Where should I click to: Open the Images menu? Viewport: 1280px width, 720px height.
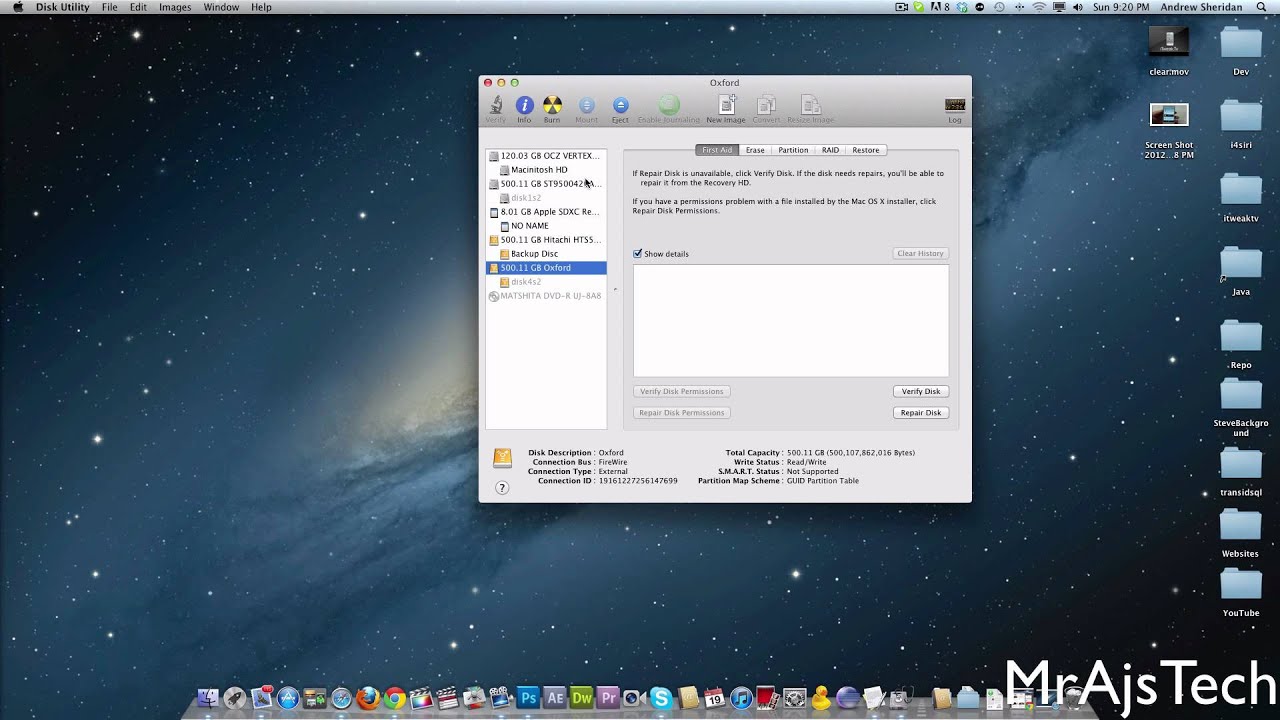coord(175,7)
